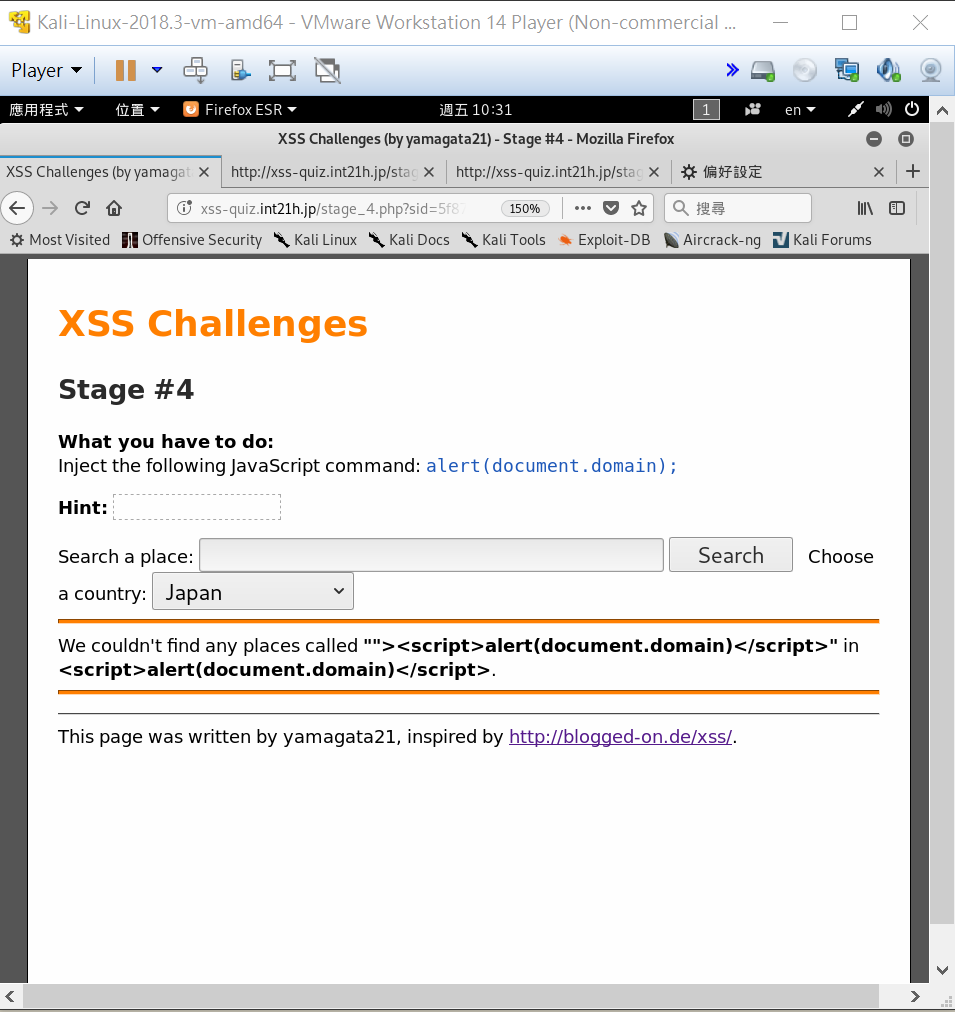Image resolution: width=955 pixels, height=1012 pixels.
Task: Switch to the XSS Challenges tab
Action: click(x=99, y=172)
